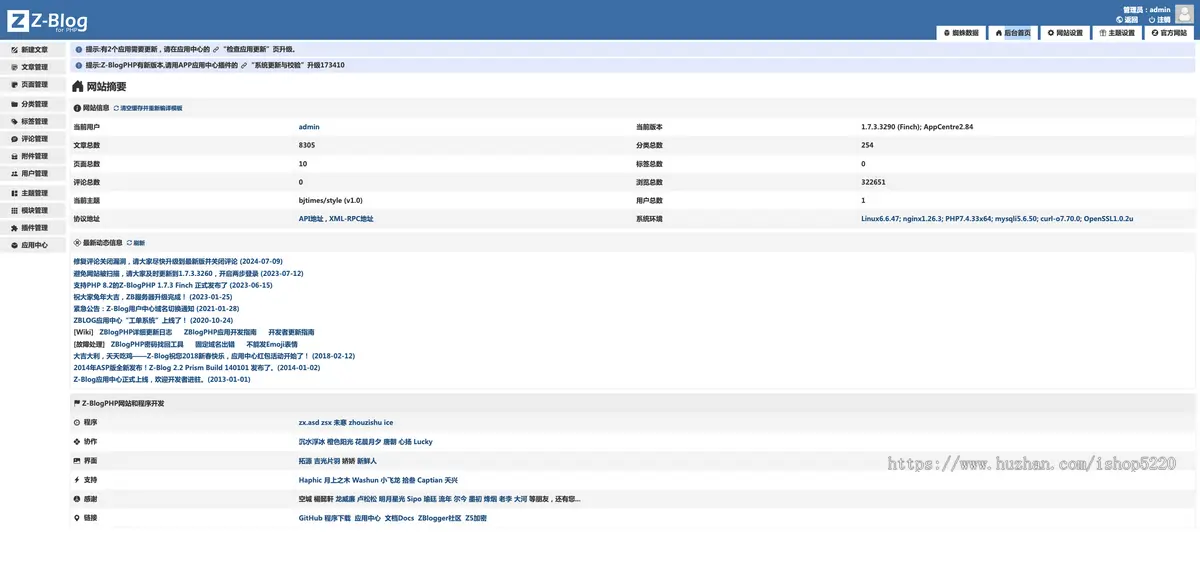Click the 检查应用更新 link in the notice

tap(246, 48)
